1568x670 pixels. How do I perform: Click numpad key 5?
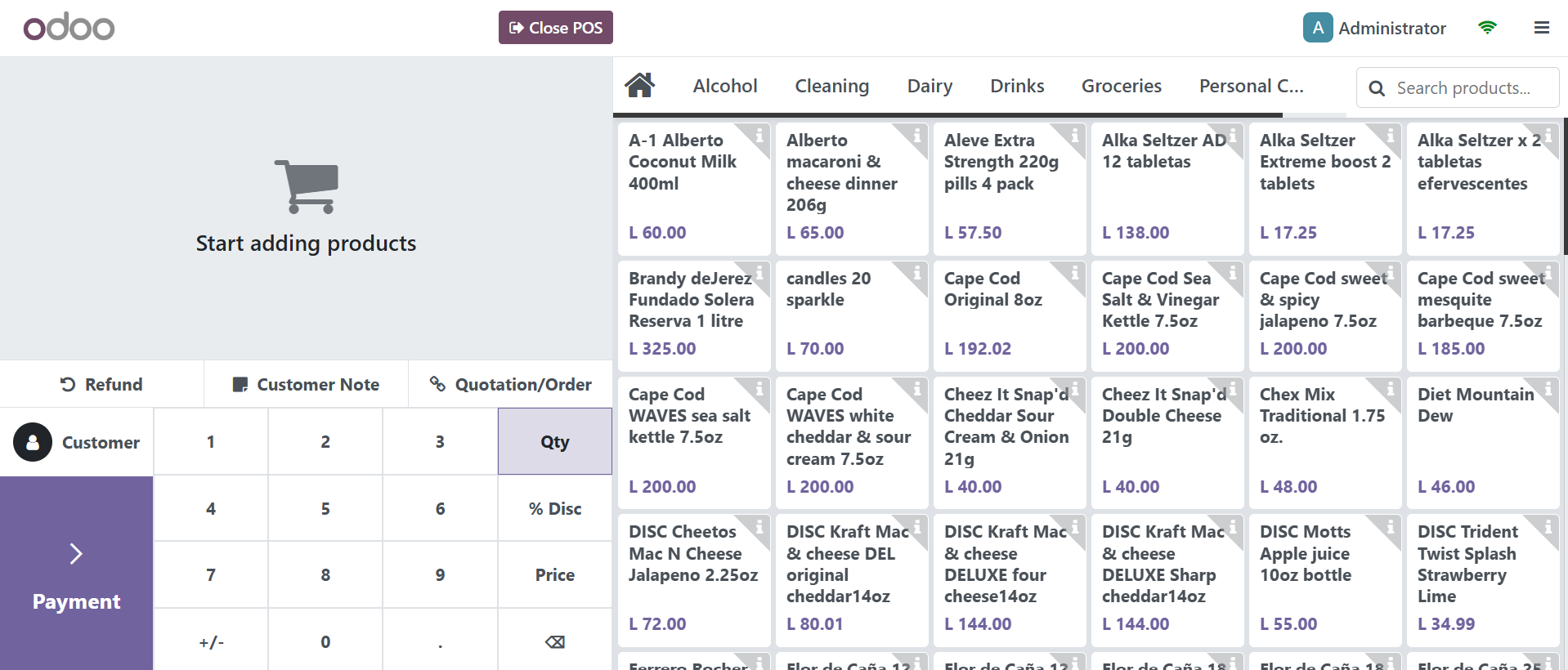[325, 508]
